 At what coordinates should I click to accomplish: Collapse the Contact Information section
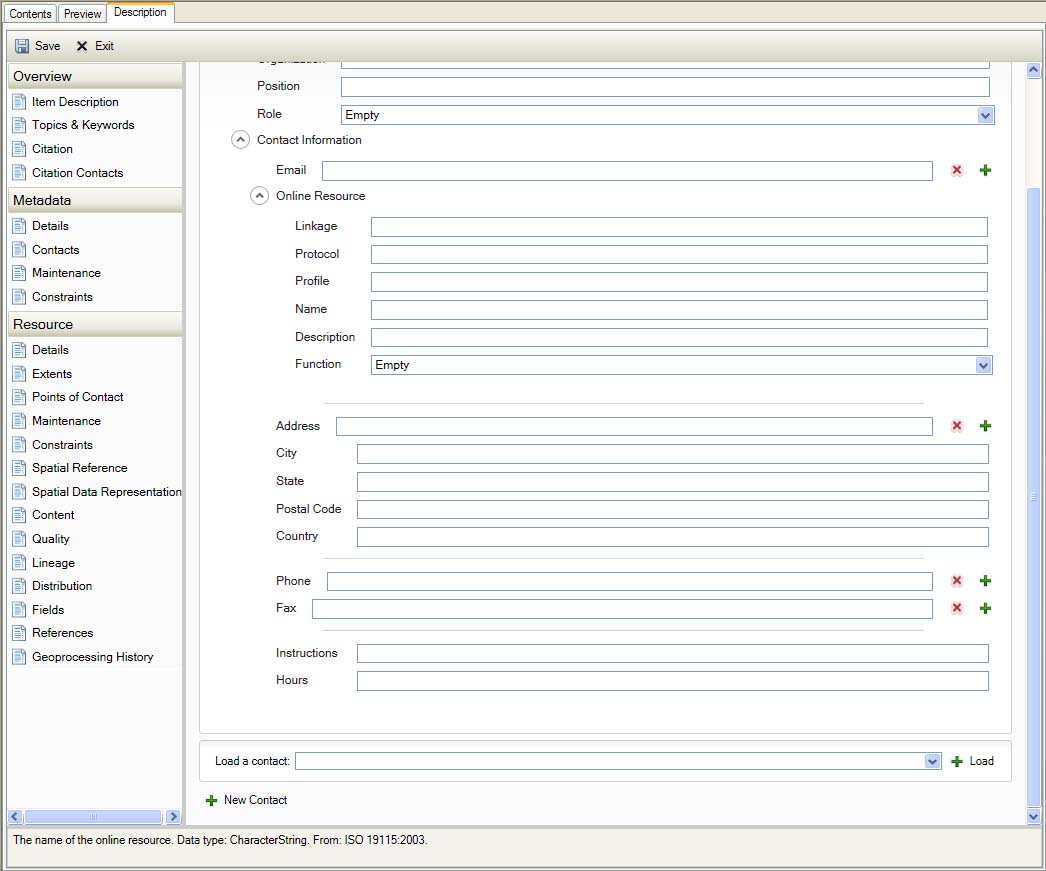point(240,140)
